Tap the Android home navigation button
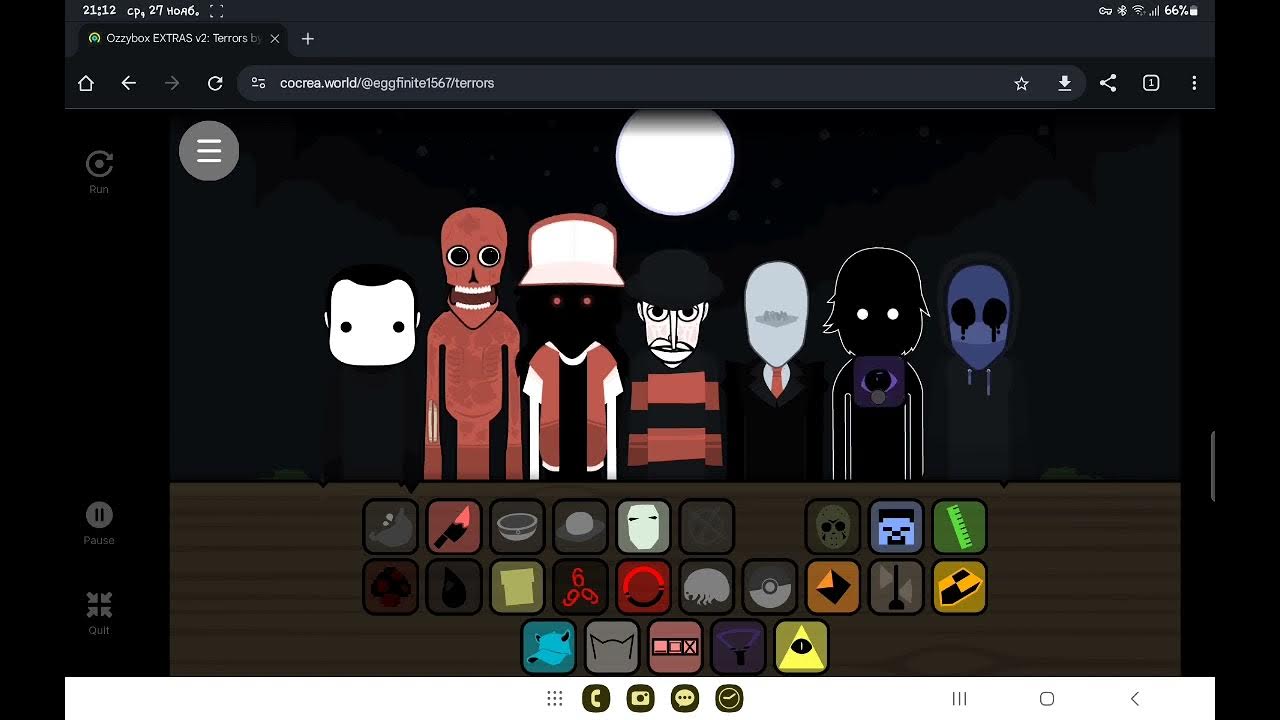Image resolution: width=1280 pixels, height=720 pixels. (1047, 699)
